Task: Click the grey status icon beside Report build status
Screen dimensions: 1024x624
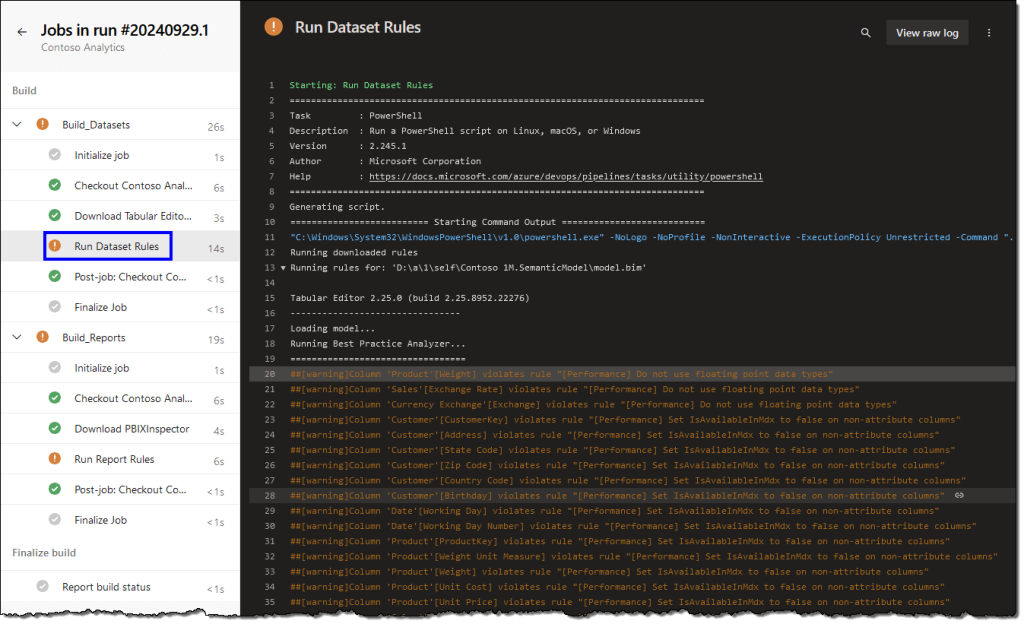Action: click(x=42, y=587)
